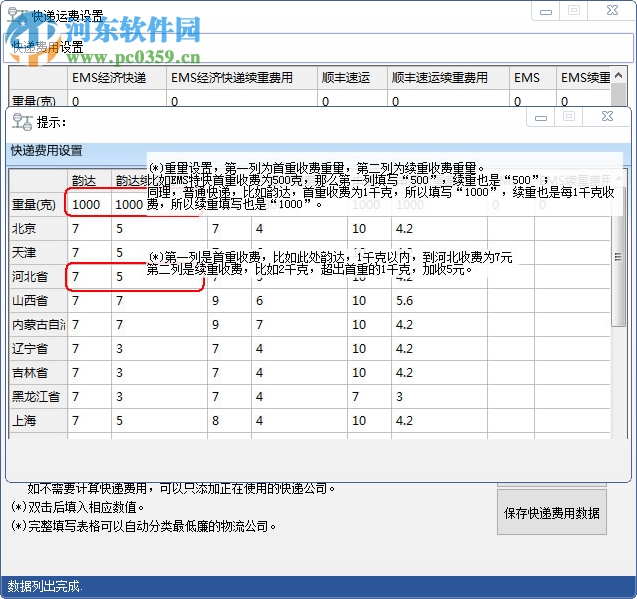637x599 pixels.
Task: Maximize the 快递运费设置 main window
Action: point(574,11)
